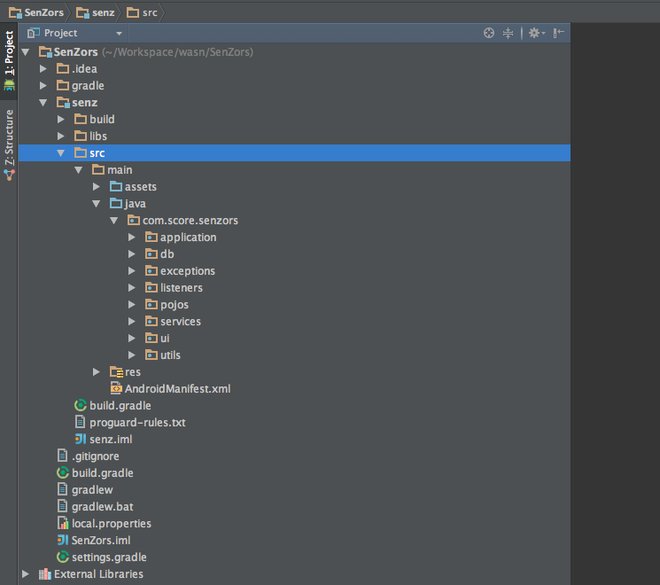Open the Project view type dropdown

[119, 33]
